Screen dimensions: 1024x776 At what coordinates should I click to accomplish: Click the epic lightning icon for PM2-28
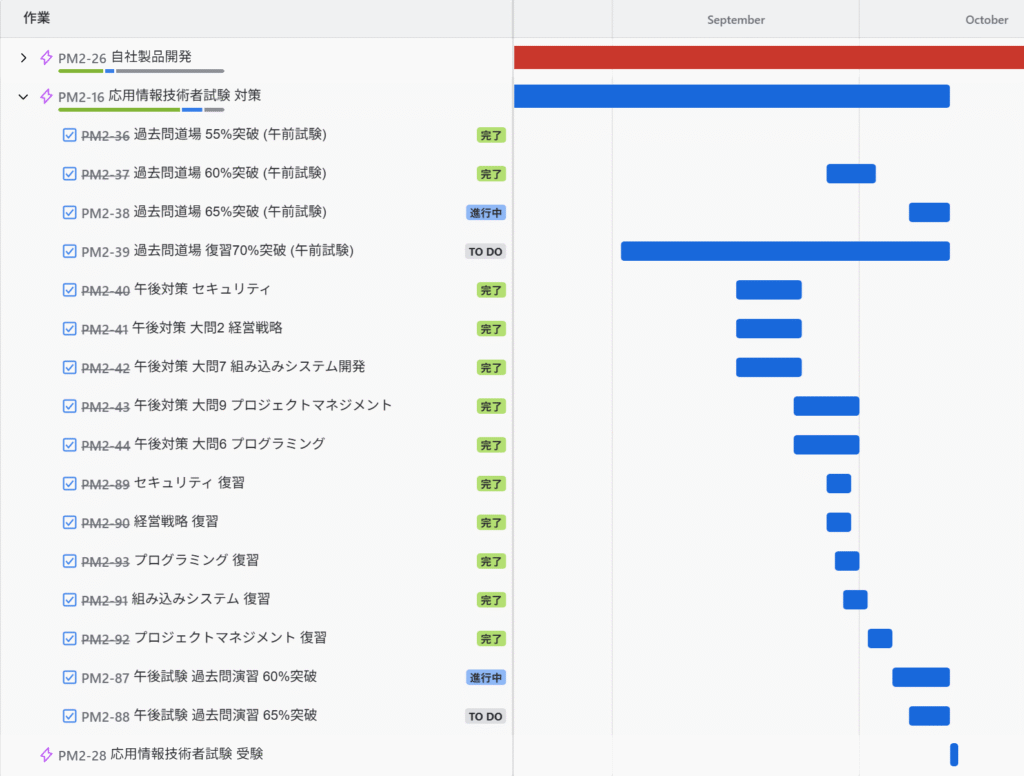click(46, 755)
